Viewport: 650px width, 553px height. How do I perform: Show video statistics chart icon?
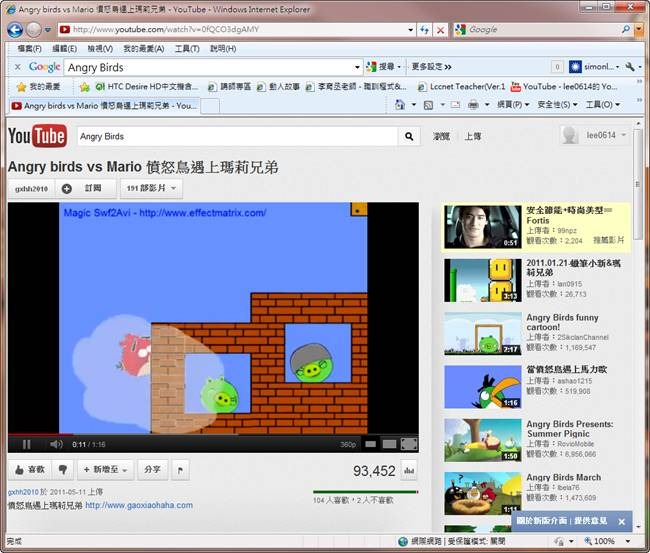point(409,471)
